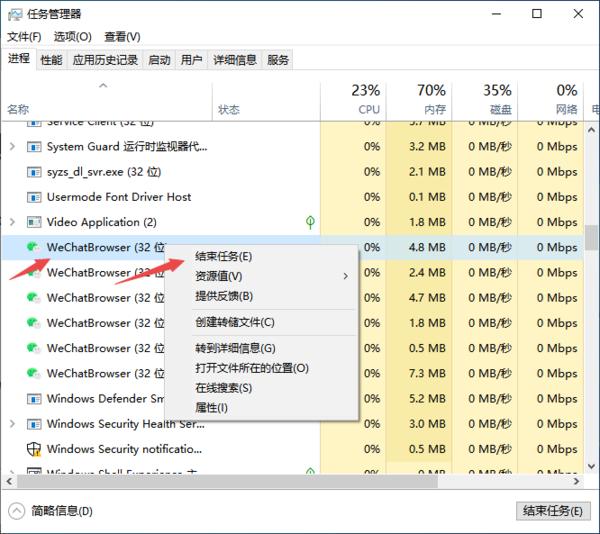Viewport: 600px width, 534px height.
Task: Click the WeChat icon on the 7.3 MB row
Action: coord(34,373)
